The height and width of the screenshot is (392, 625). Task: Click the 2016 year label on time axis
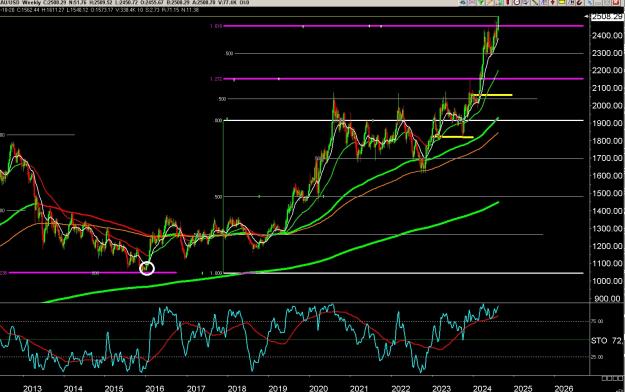coord(155,388)
